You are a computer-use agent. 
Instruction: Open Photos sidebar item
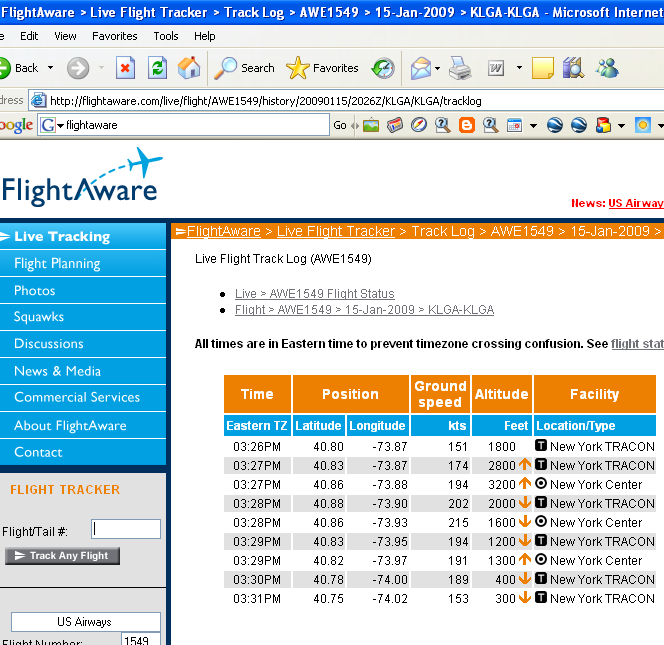click(83, 291)
